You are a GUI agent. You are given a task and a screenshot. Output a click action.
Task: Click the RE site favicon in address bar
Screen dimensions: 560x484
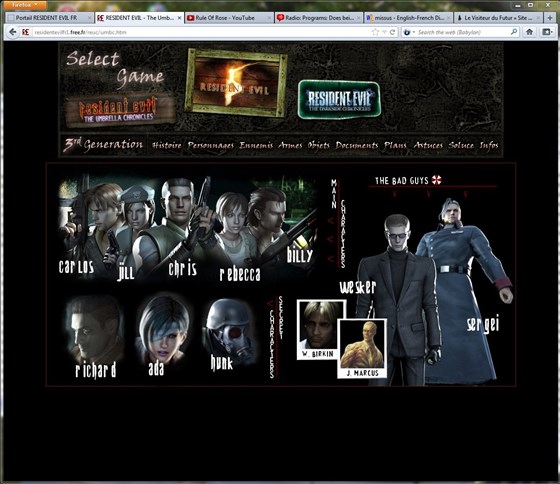point(26,32)
